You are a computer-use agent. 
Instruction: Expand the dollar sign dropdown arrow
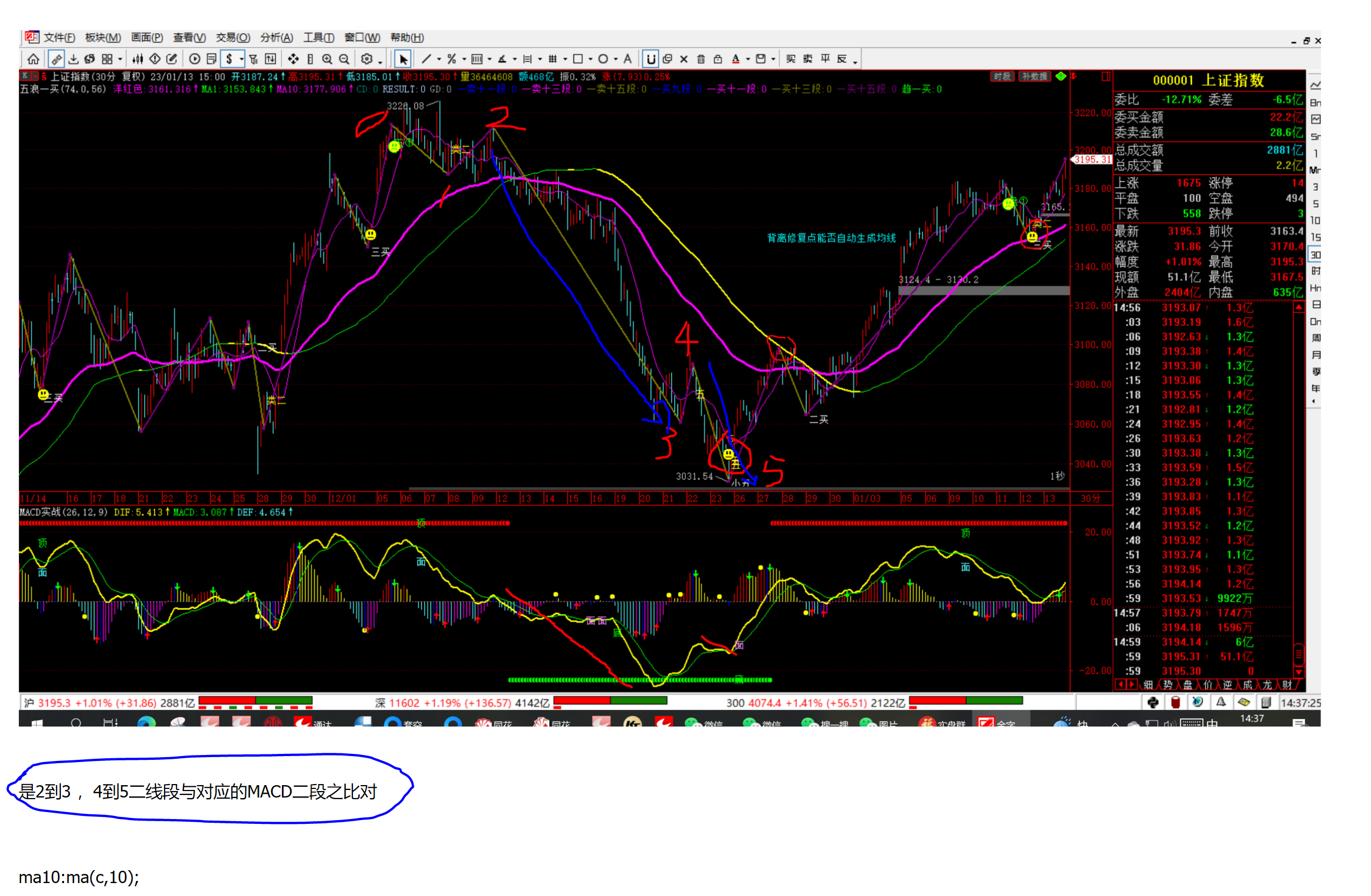(242, 59)
